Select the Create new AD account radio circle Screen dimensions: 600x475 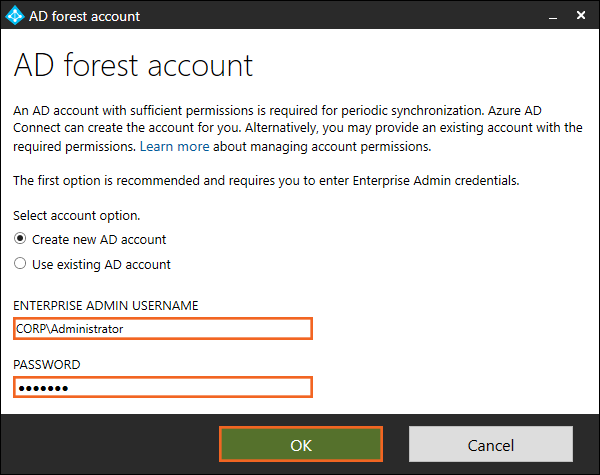pos(19,240)
